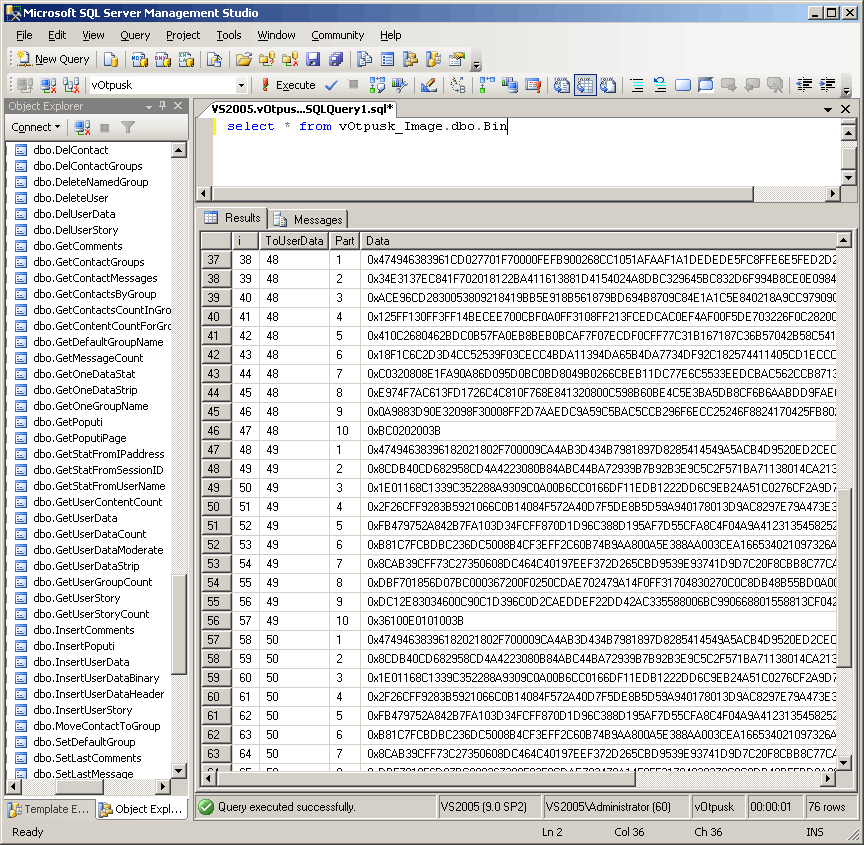Switch to the Object Explorer bottom tab
This screenshot has width=864, height=845.
141,809
